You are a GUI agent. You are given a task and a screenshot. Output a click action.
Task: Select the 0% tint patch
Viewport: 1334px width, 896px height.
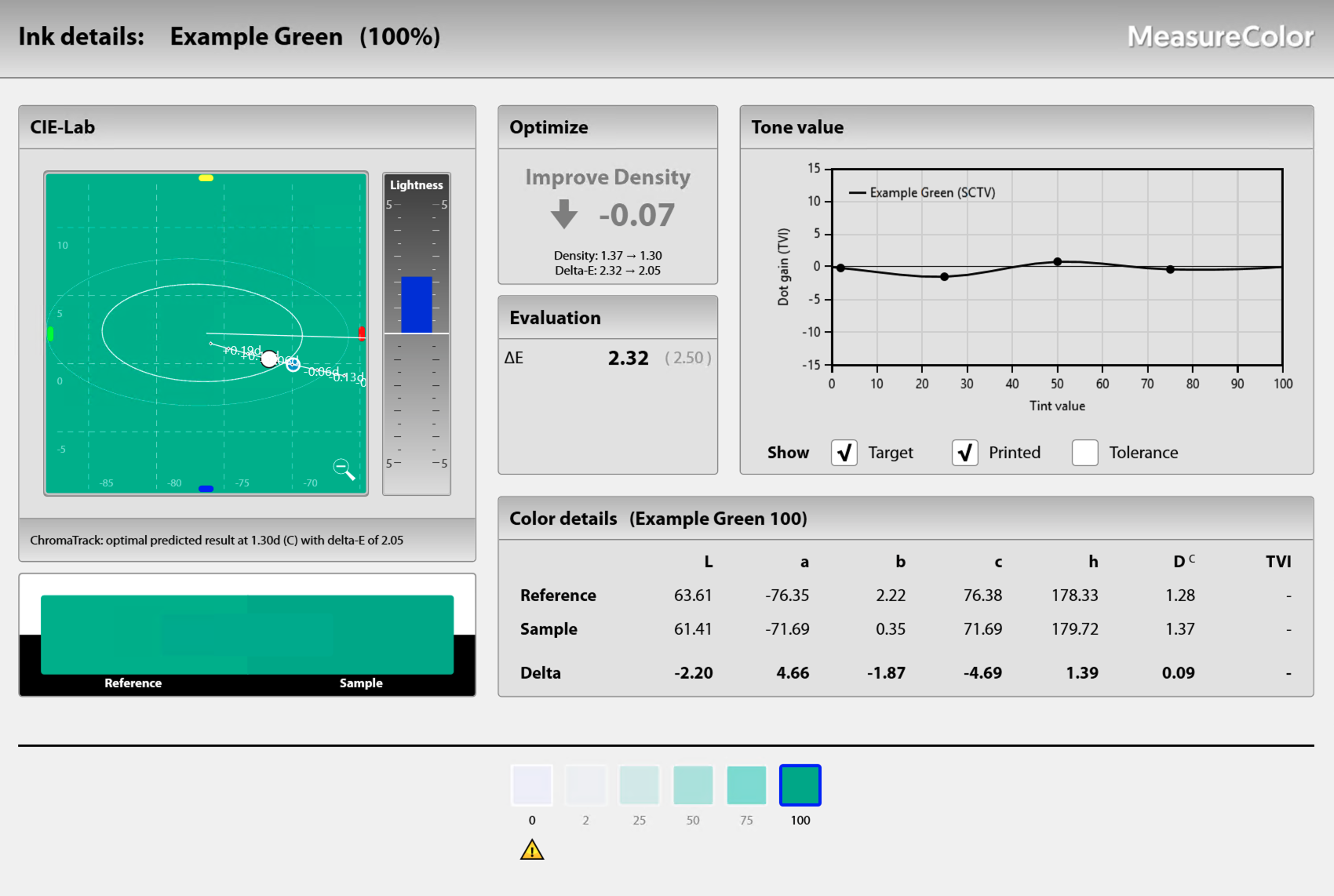pos(532,785)
